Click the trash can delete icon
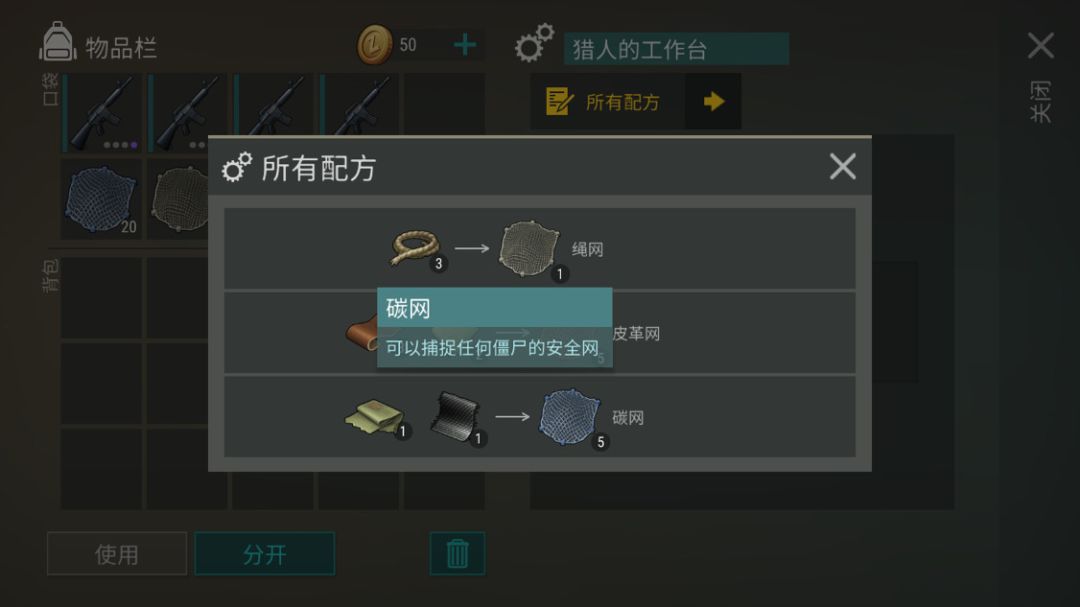This screenshot has width=1080, height=607. point(457,553)
